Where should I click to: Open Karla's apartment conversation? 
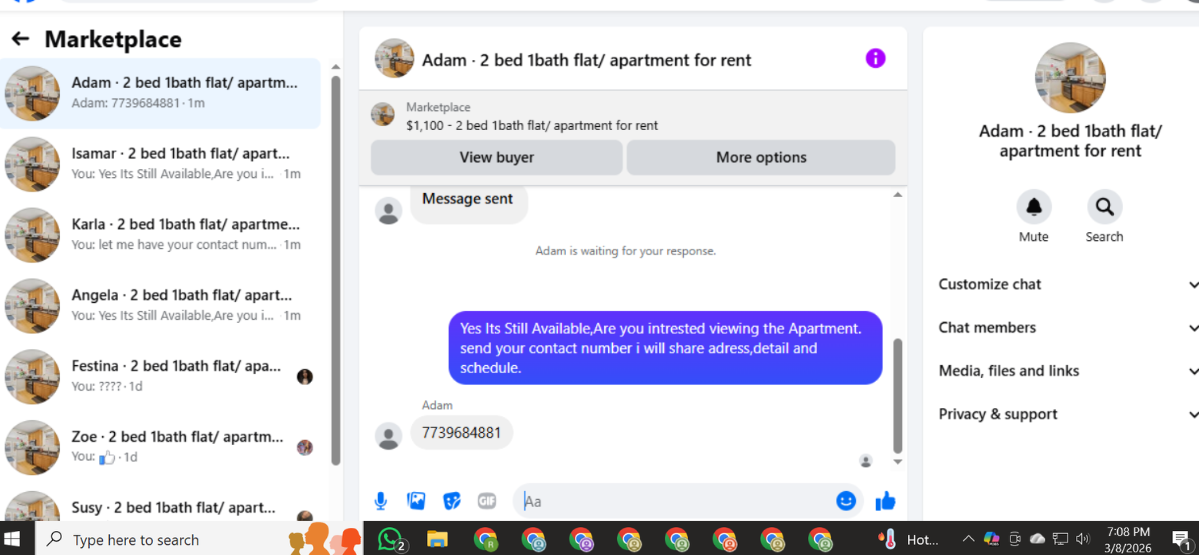(x=161, y=235)
